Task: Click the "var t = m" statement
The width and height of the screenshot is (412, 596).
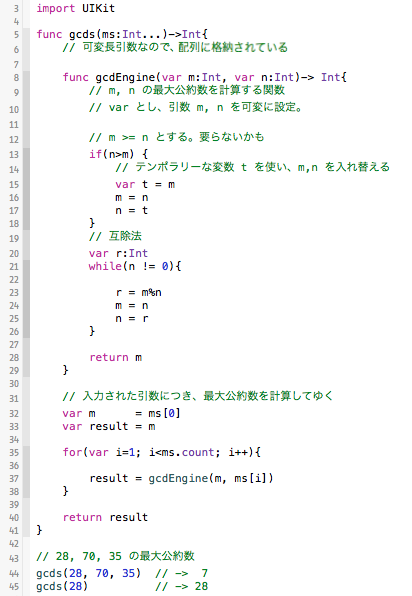Action: tap(145, 185)
